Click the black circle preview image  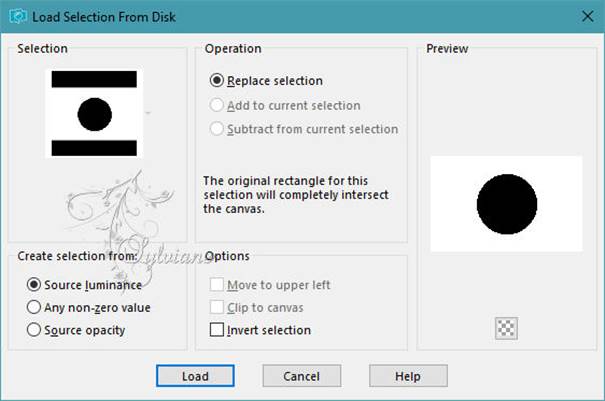[506, 204]
